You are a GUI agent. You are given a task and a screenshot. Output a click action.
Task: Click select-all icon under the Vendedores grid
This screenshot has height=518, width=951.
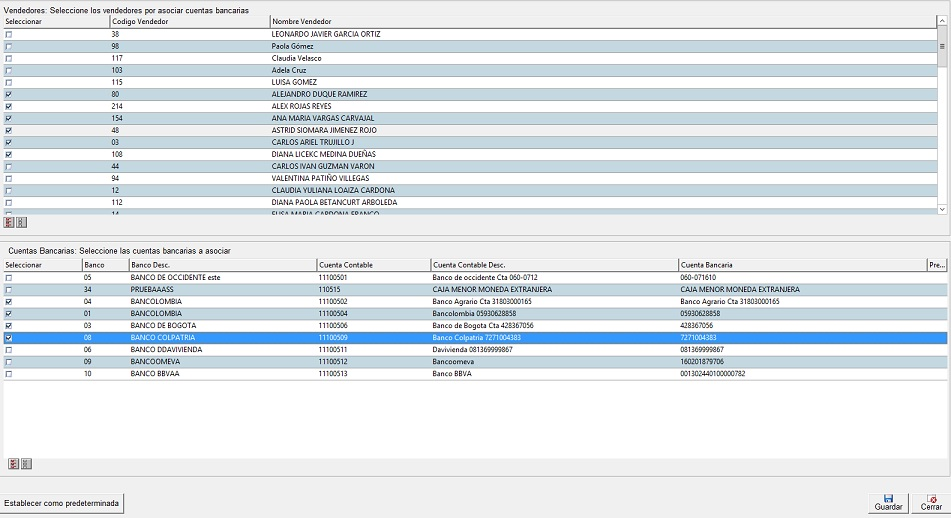(10, 223)
